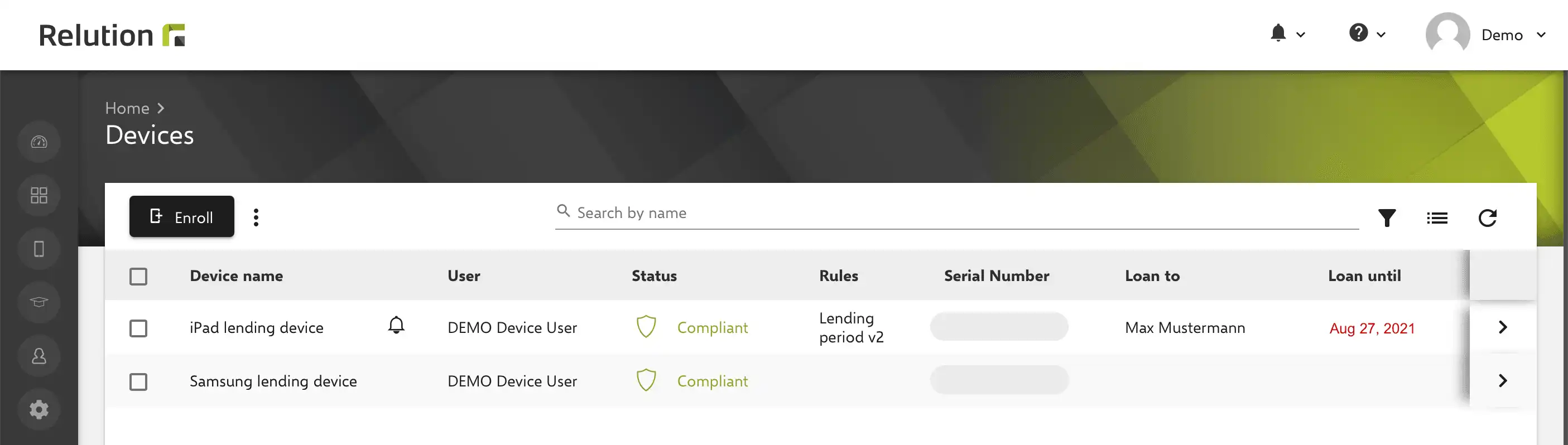The image size is (1568, 445).
Task: Sort by Serial Number column header
Action: tap(997, 276)
